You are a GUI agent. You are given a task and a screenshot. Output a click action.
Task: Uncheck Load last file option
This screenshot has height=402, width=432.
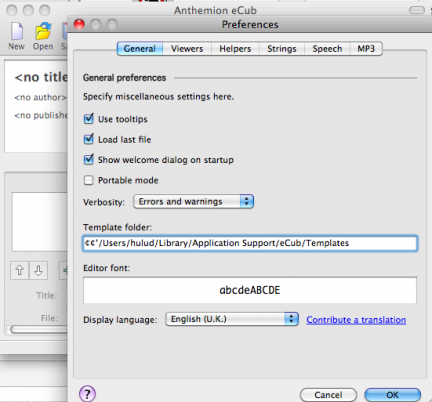[89, 139]
